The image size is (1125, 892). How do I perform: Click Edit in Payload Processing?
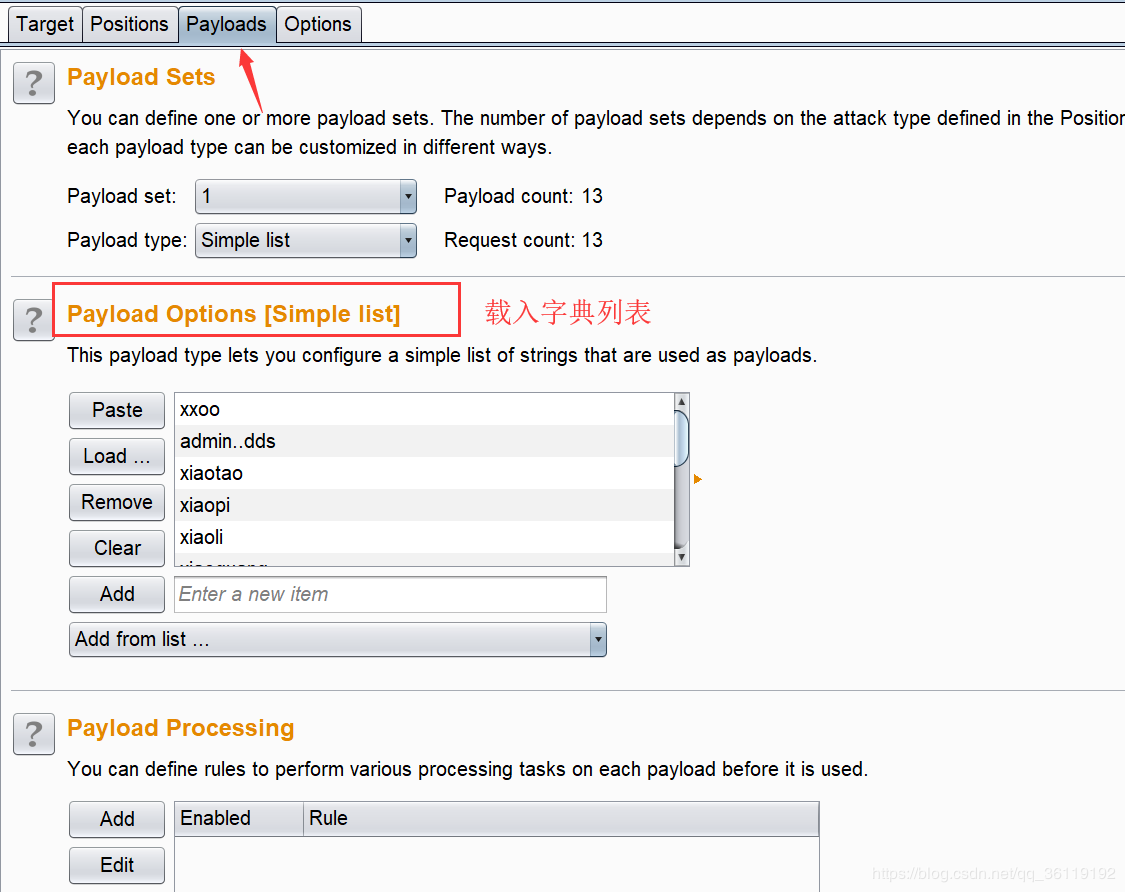click(x=117, y=865)
